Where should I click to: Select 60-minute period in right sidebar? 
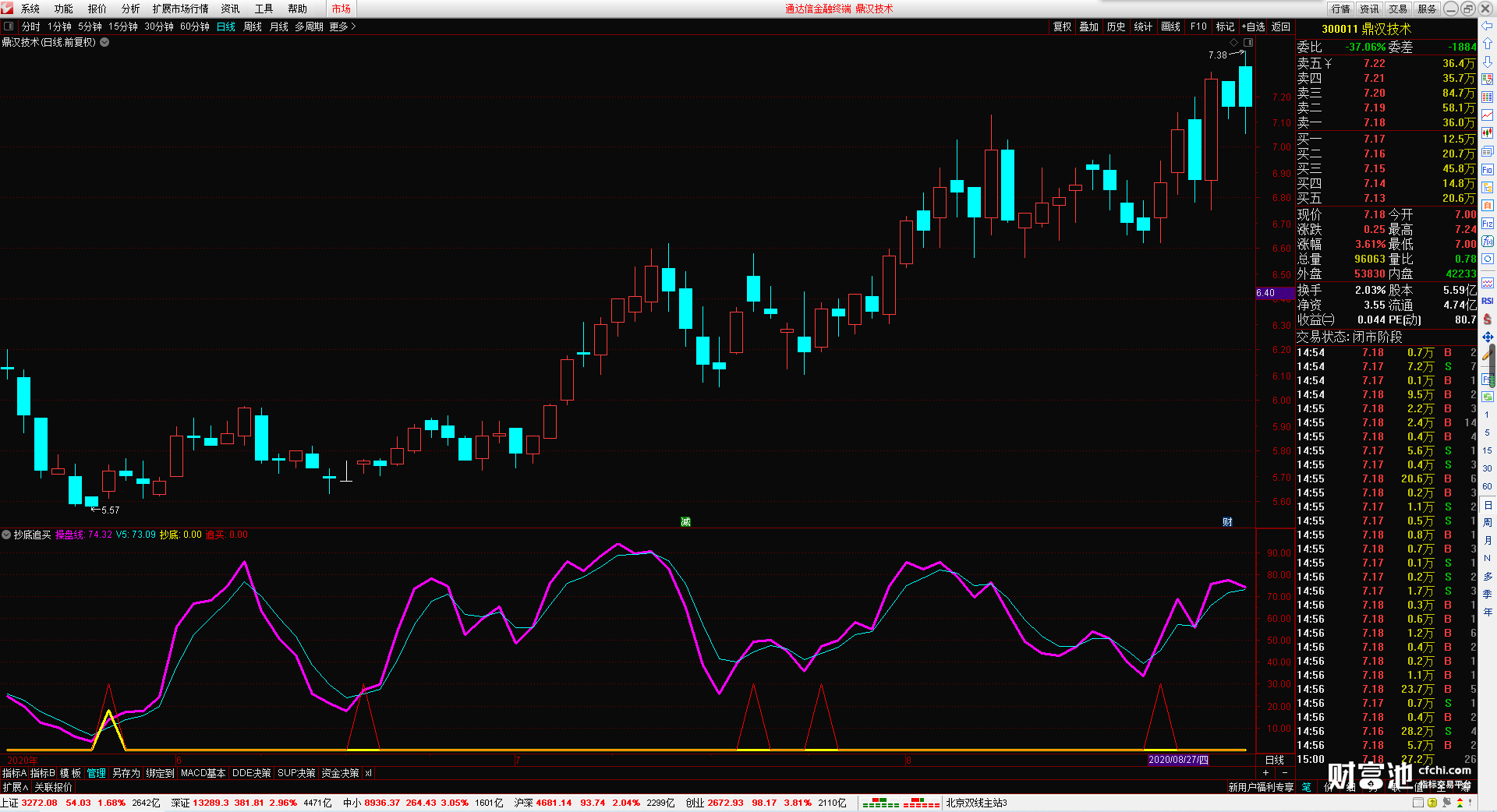pyautogui.click(x=1488, y=486)
